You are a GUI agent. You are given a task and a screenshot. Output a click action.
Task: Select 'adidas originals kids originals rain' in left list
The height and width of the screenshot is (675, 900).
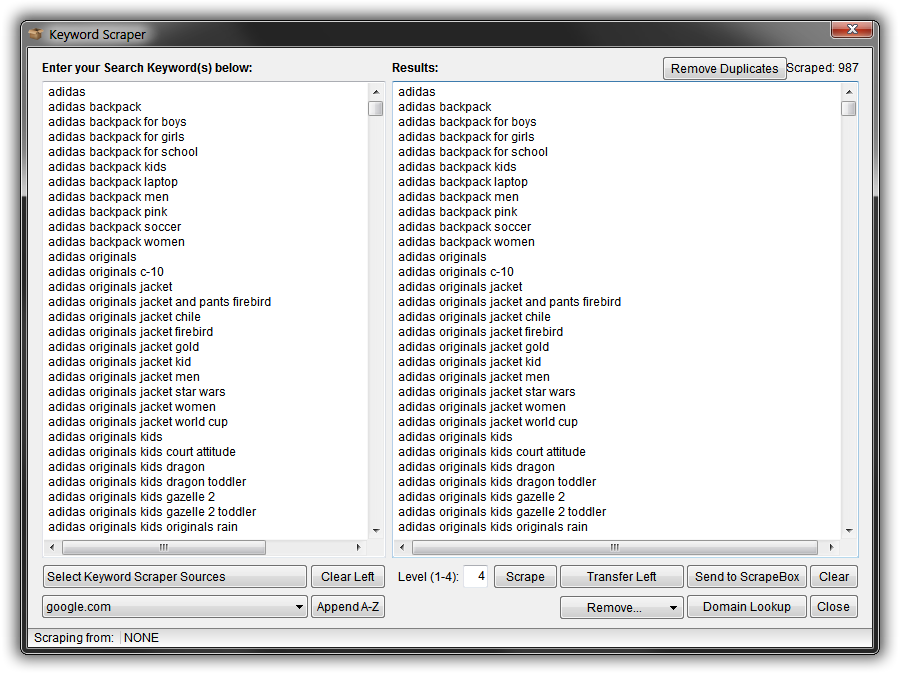click(x=143, y=527)
